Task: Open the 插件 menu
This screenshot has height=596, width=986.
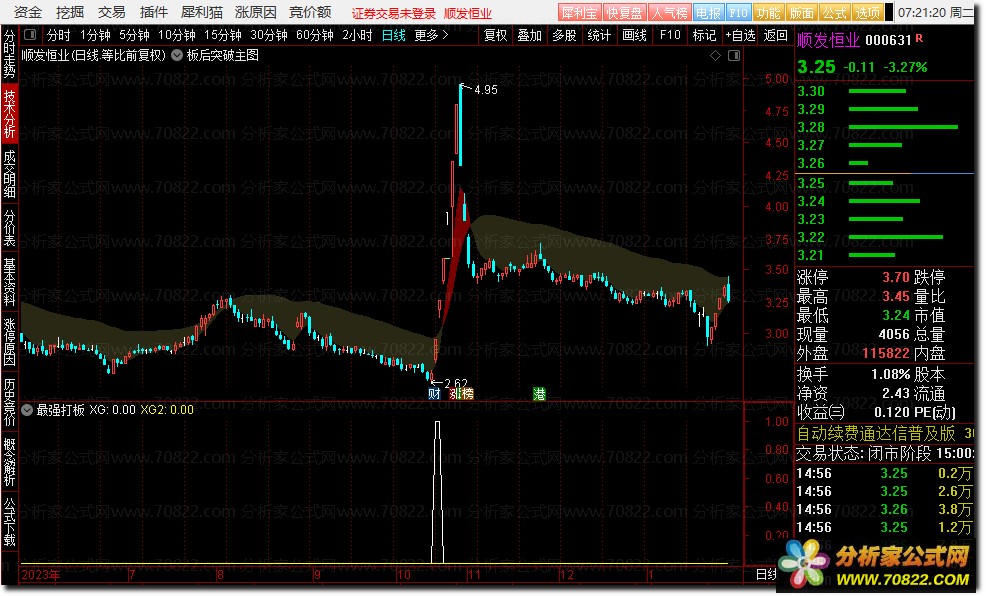Action: click(153, 12)
